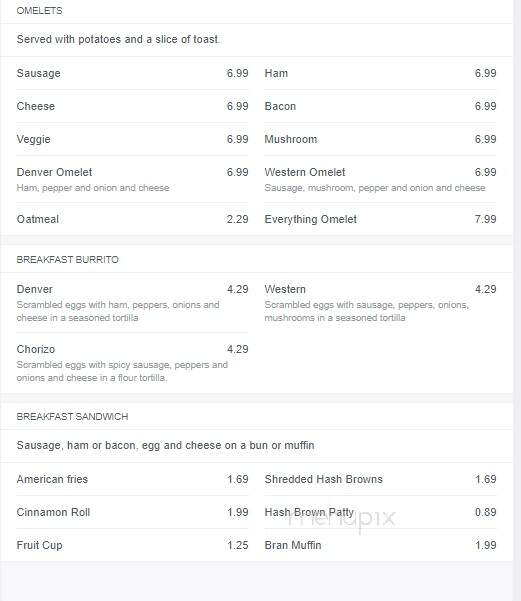Open the Omelets section header
This screenshot has width=521, height=601.
(x=39, y=11)
